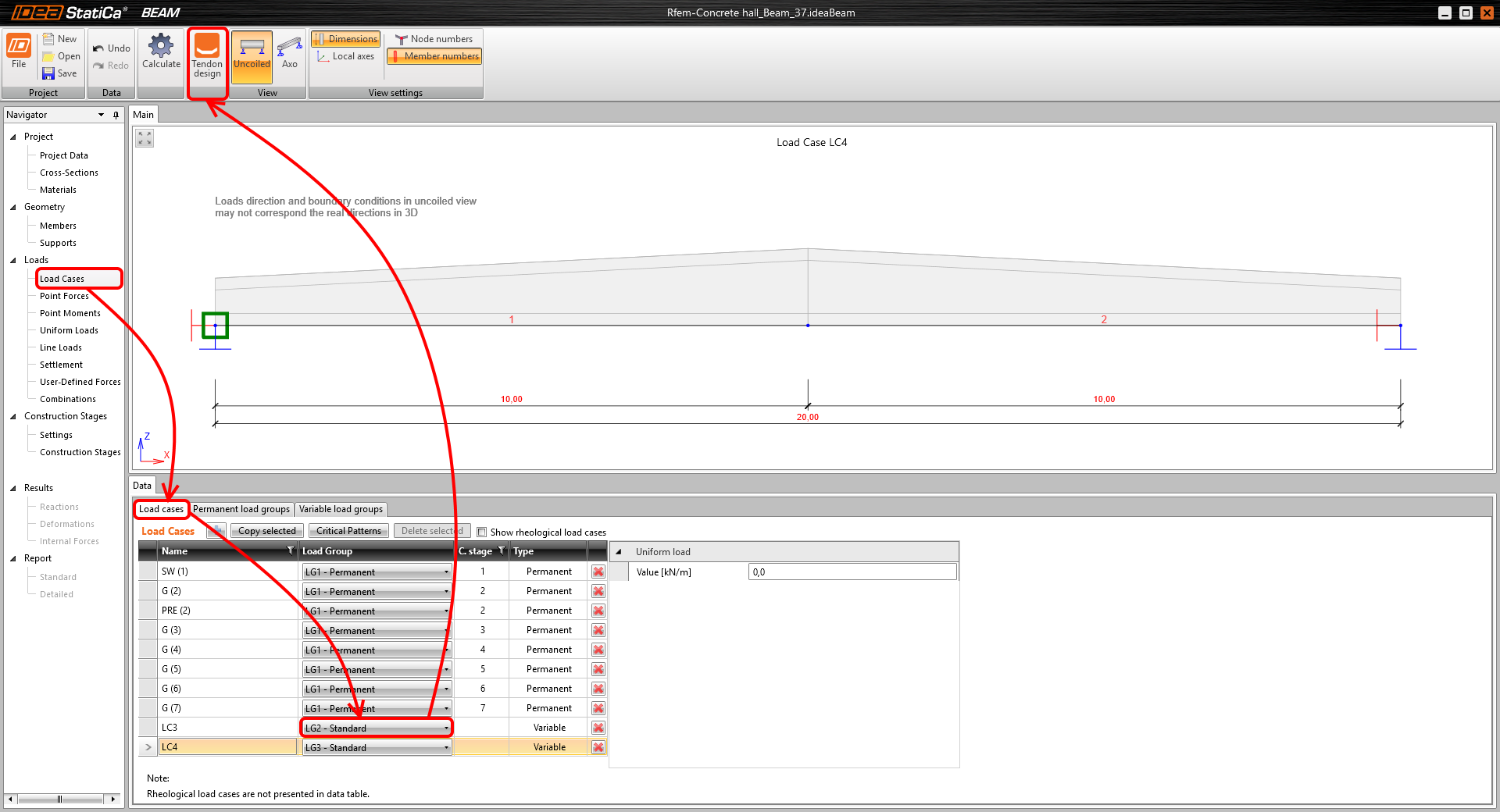The height and width of the screenshot is (812, 1500).
Task: Open Load Group dropdown for LC3
Action: (x=447, y=728)
